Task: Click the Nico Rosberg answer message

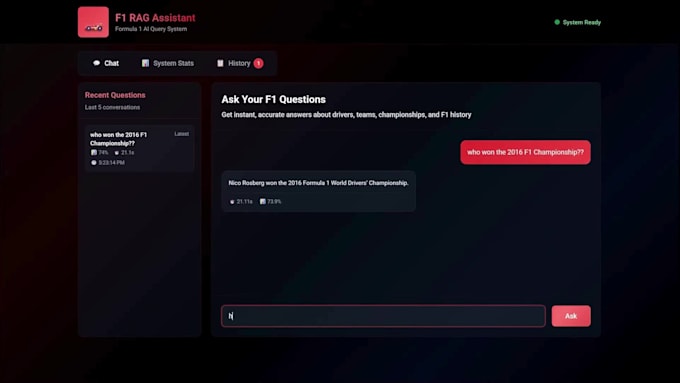Action: click(318, 191)
